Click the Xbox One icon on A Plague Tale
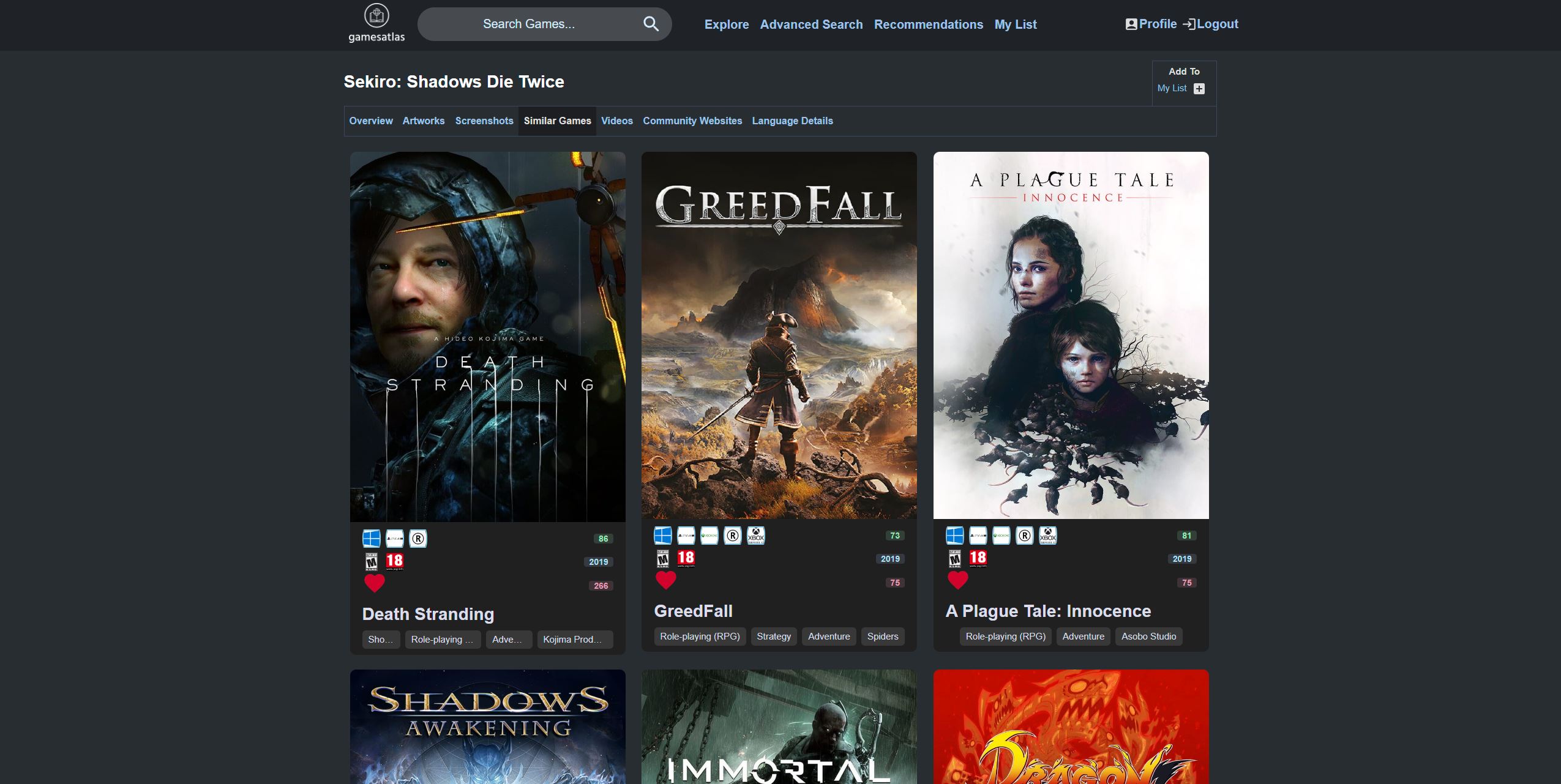This screenshot has width=1561, height=784. [1001, 536]
